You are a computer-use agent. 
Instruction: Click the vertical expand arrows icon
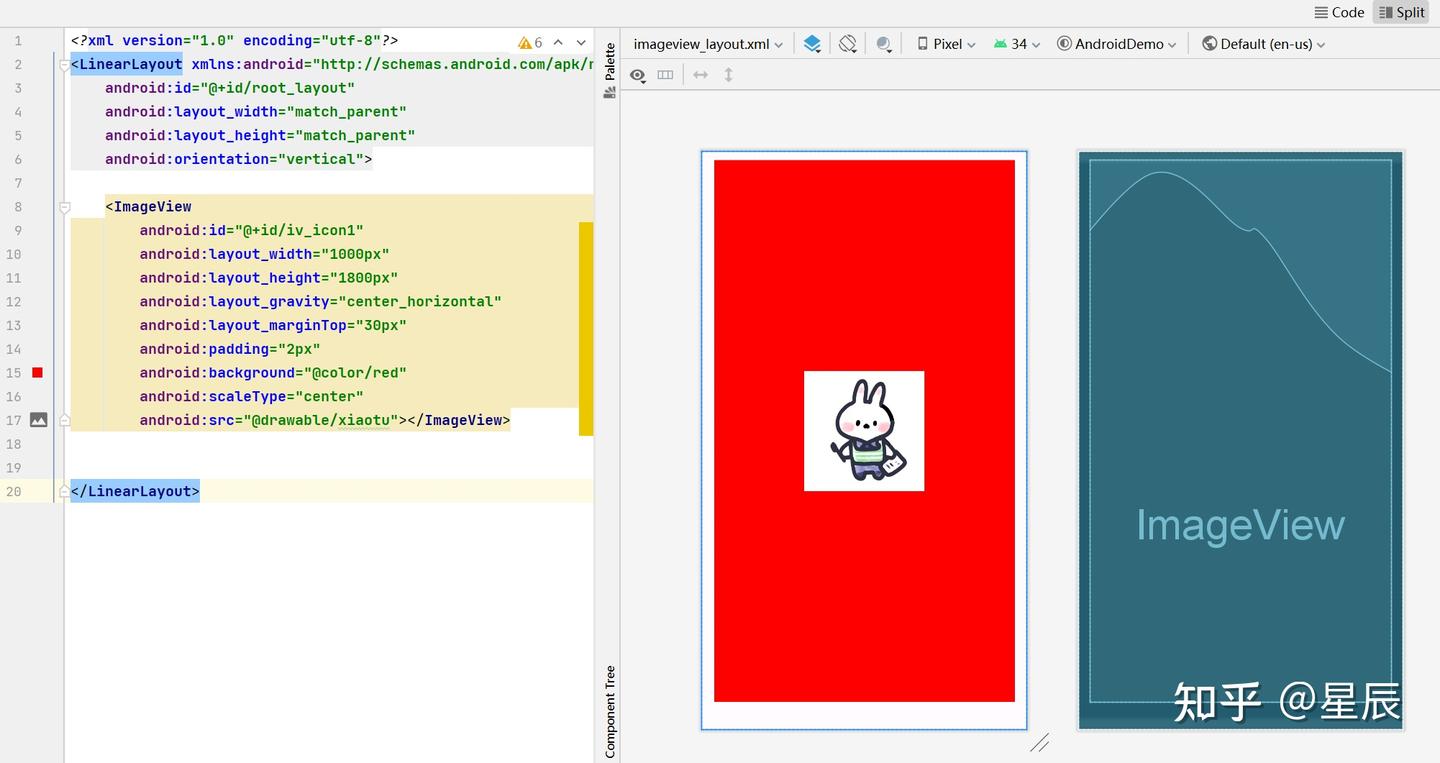point(728,75)
